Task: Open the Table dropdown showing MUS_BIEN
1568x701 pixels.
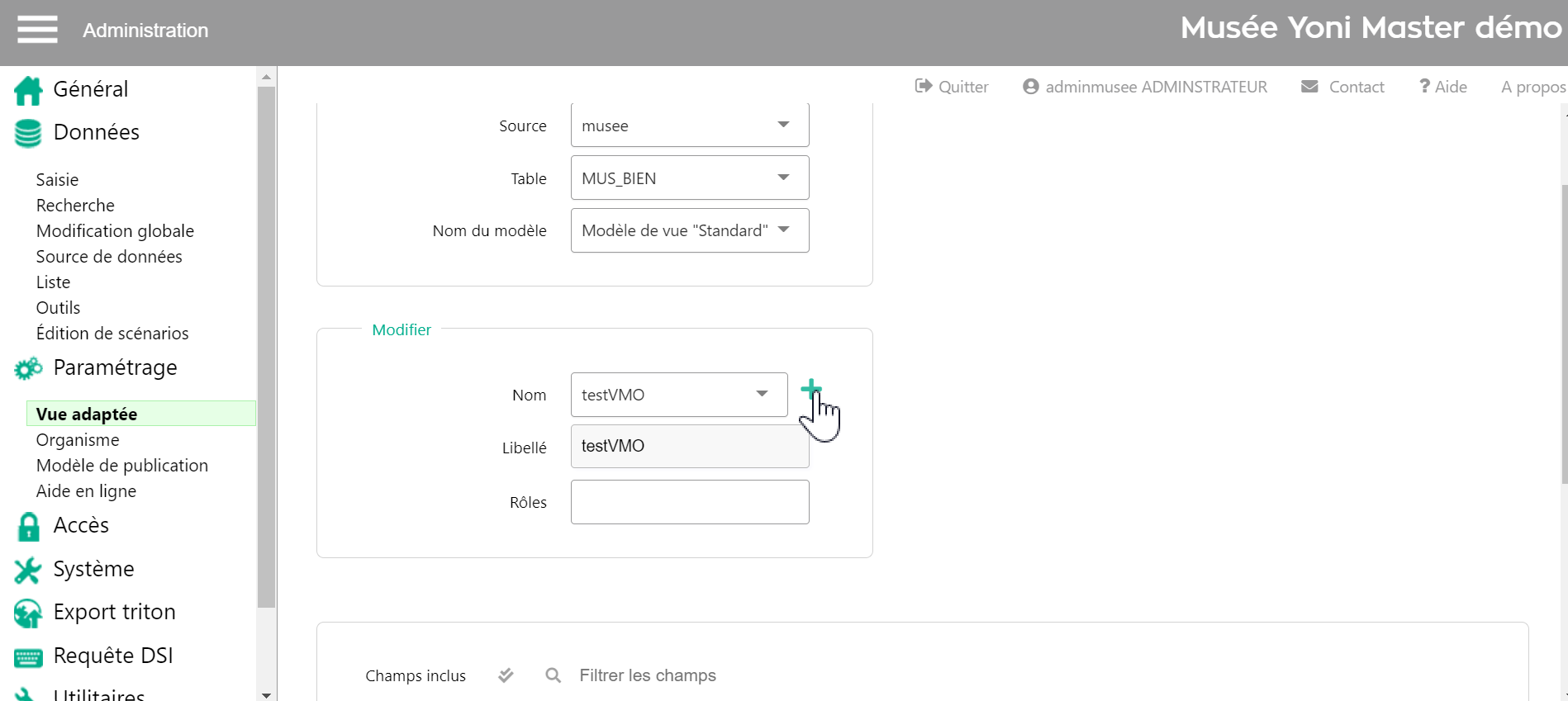Action: tap(690, 178)
